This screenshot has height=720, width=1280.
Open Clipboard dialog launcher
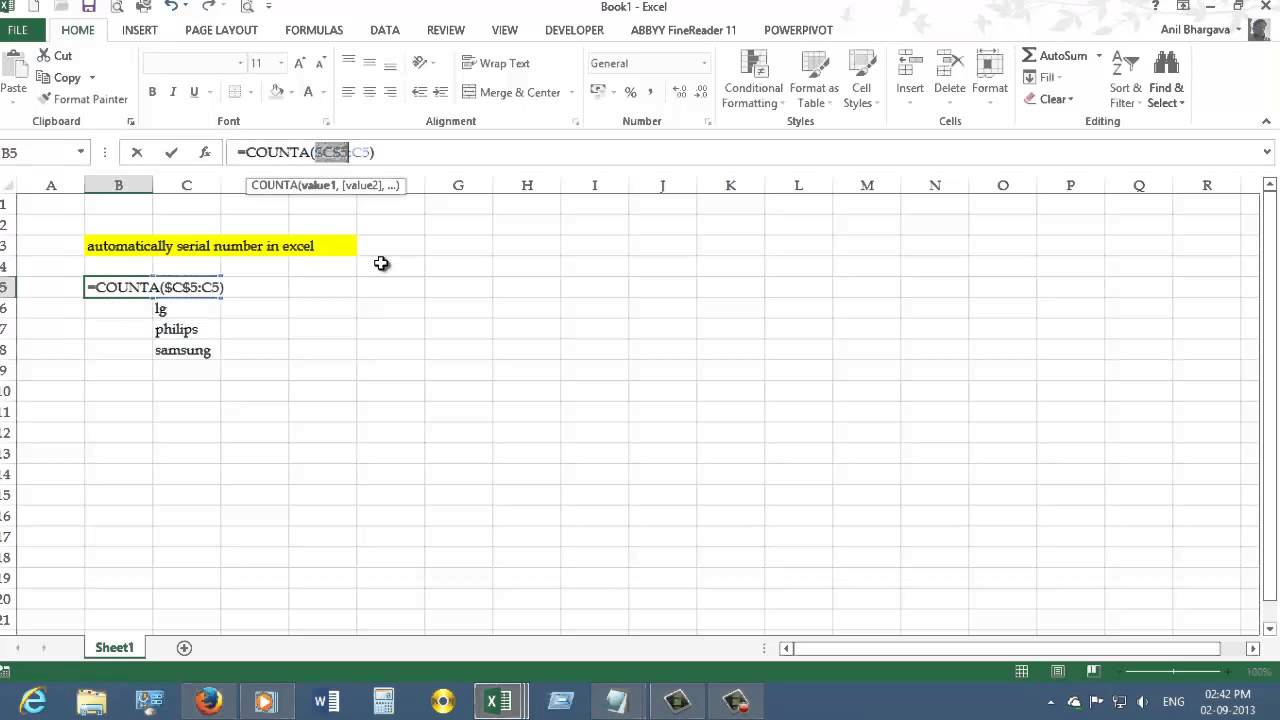(x=131, y=121)
